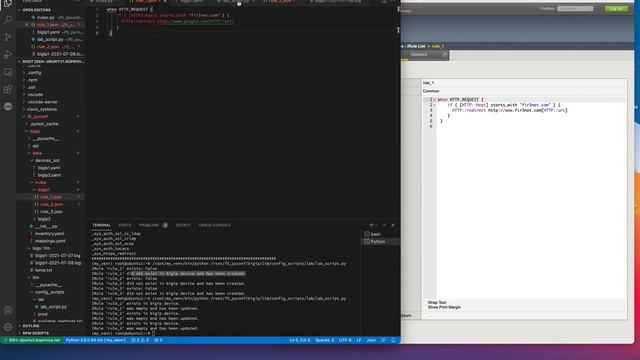Open the Search view in activity bar

[x=8, y=19]
